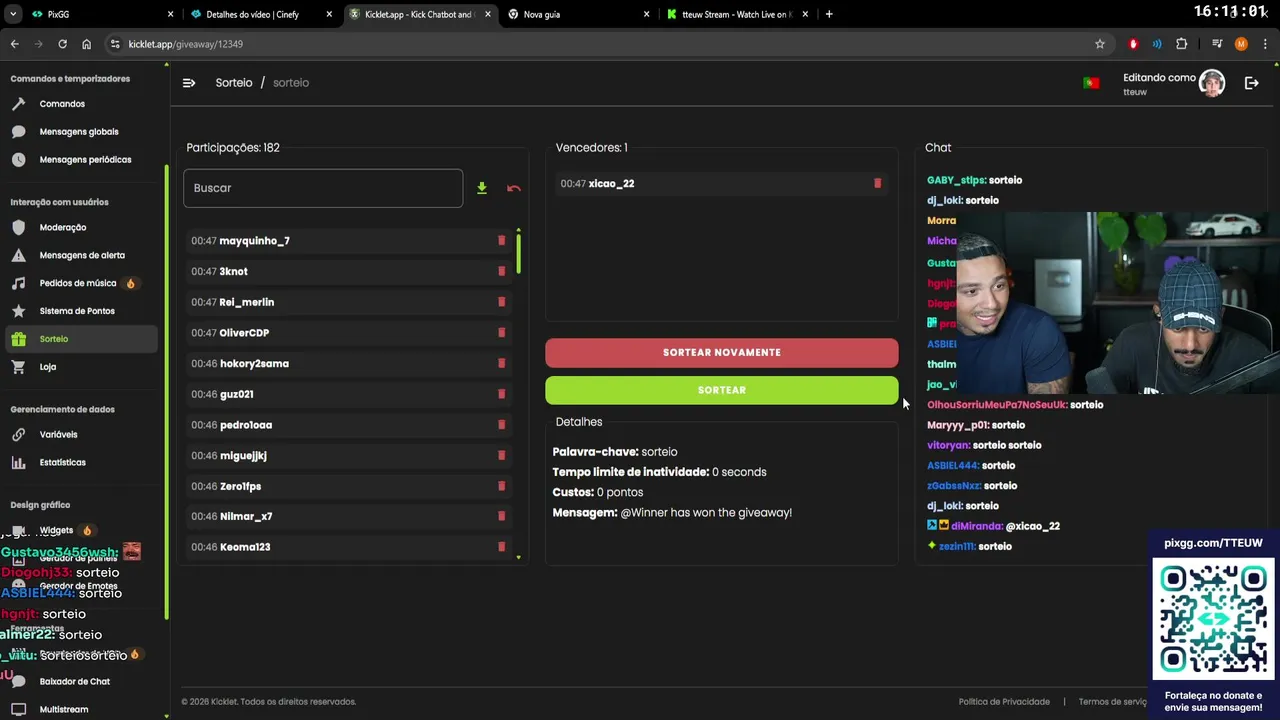Click the Estatísticas chart icon
This screenshot has width=1280, height=720.
coord(18,463)
